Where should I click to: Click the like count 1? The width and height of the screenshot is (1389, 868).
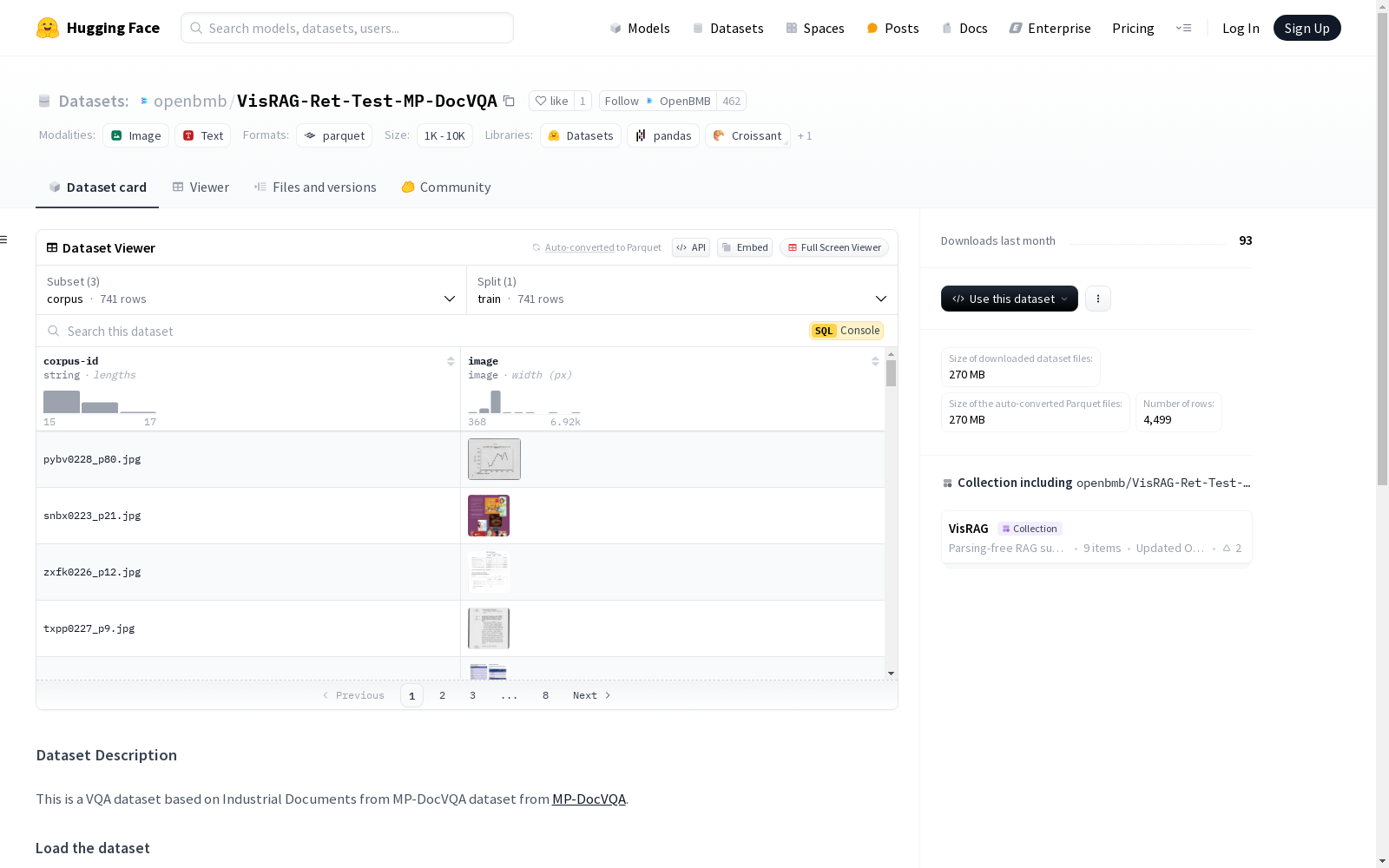[583, 101]
